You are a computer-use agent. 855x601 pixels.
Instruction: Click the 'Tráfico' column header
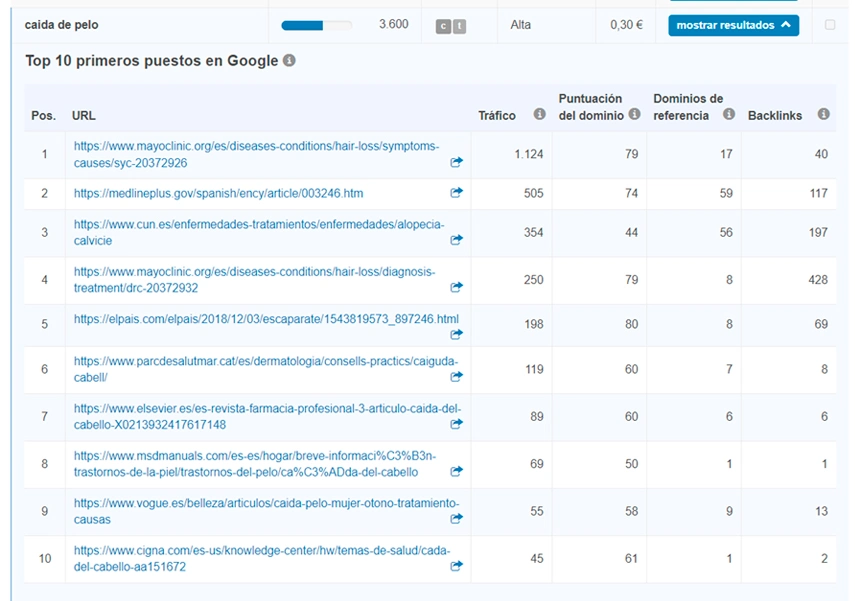[x=497, y=116]
